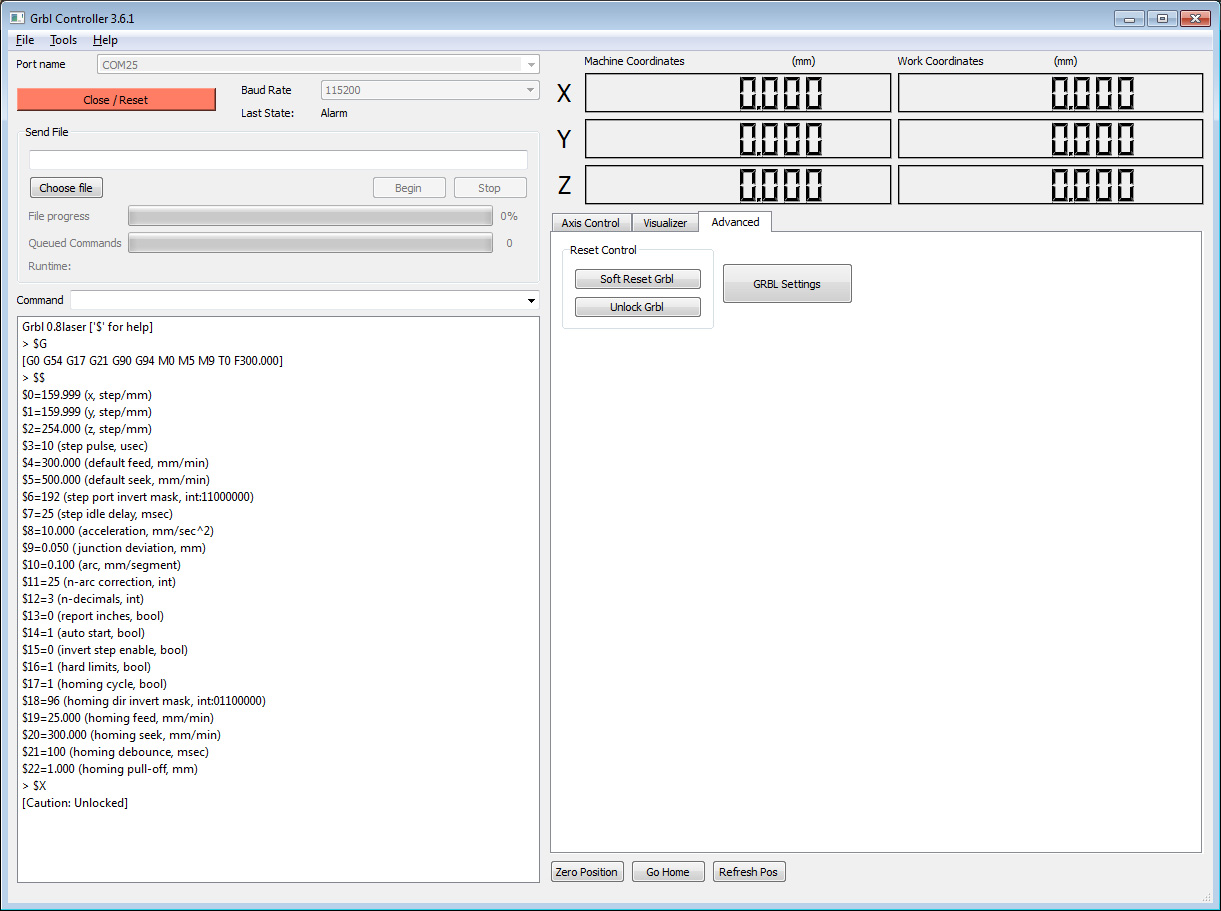Click the "$3=10 (step pulse, usec)" line
This screenshot has height=911, width=1221.
[84, 446]
